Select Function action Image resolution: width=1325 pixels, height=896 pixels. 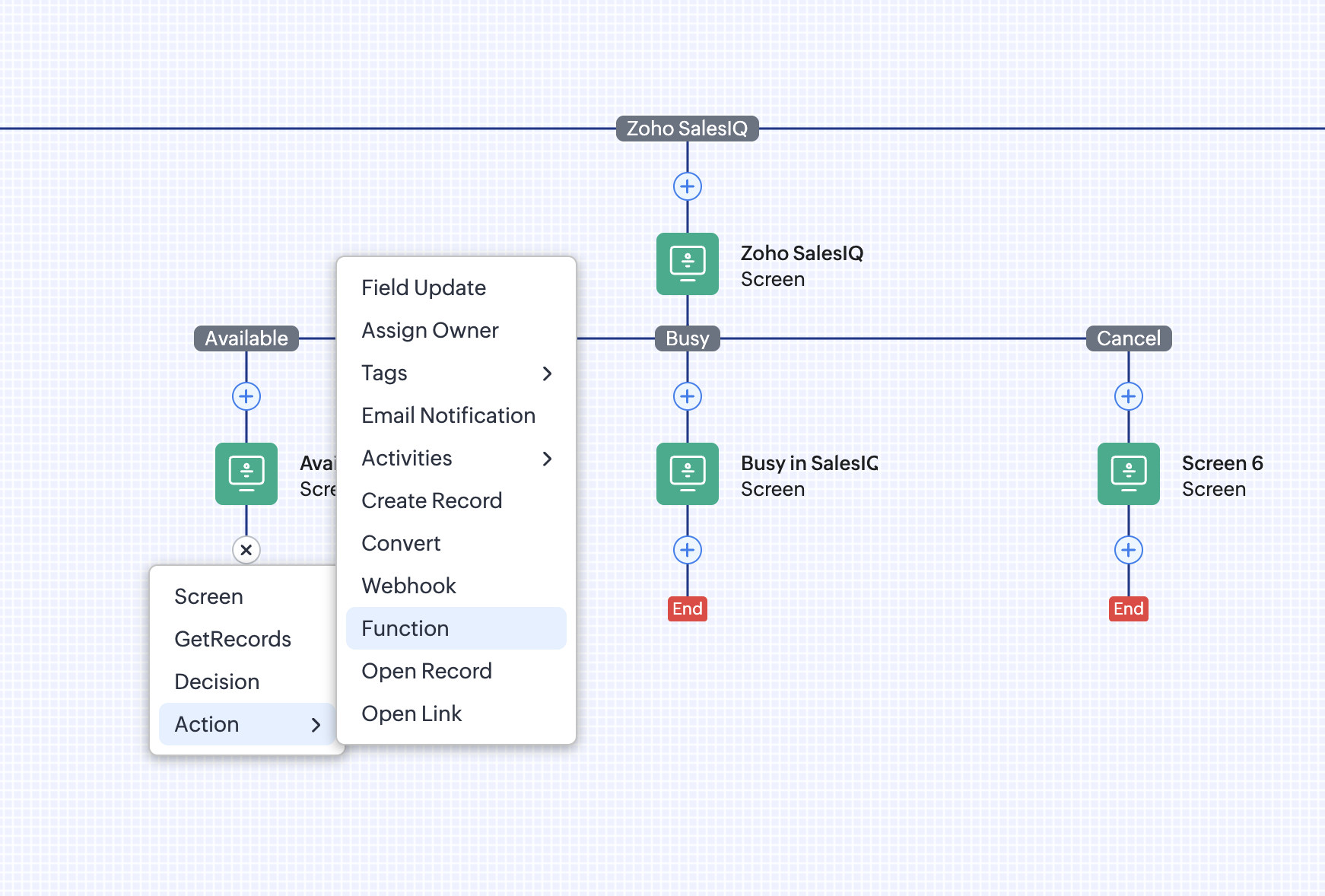coord(456,628)
